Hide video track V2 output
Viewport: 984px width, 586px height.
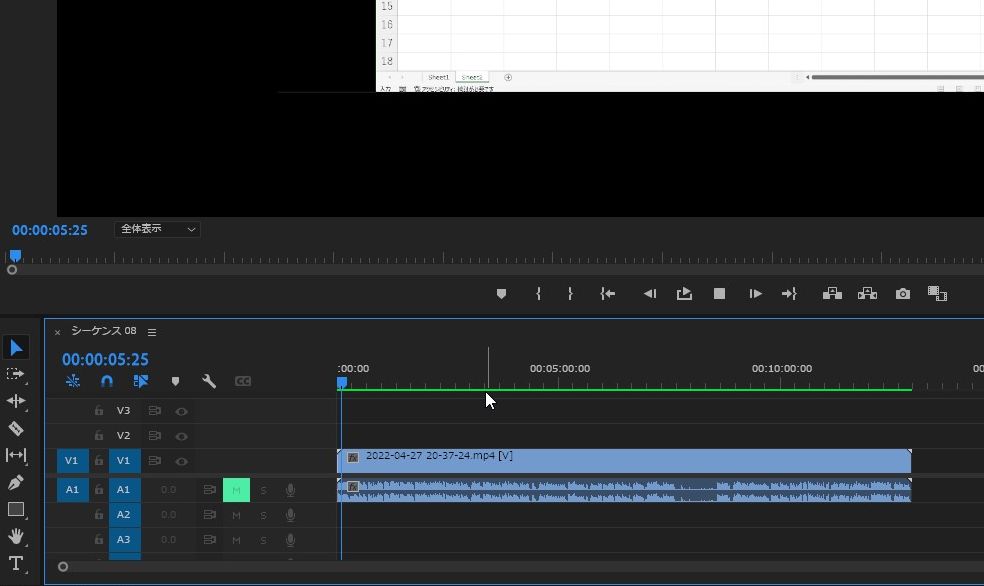[182, 436]
